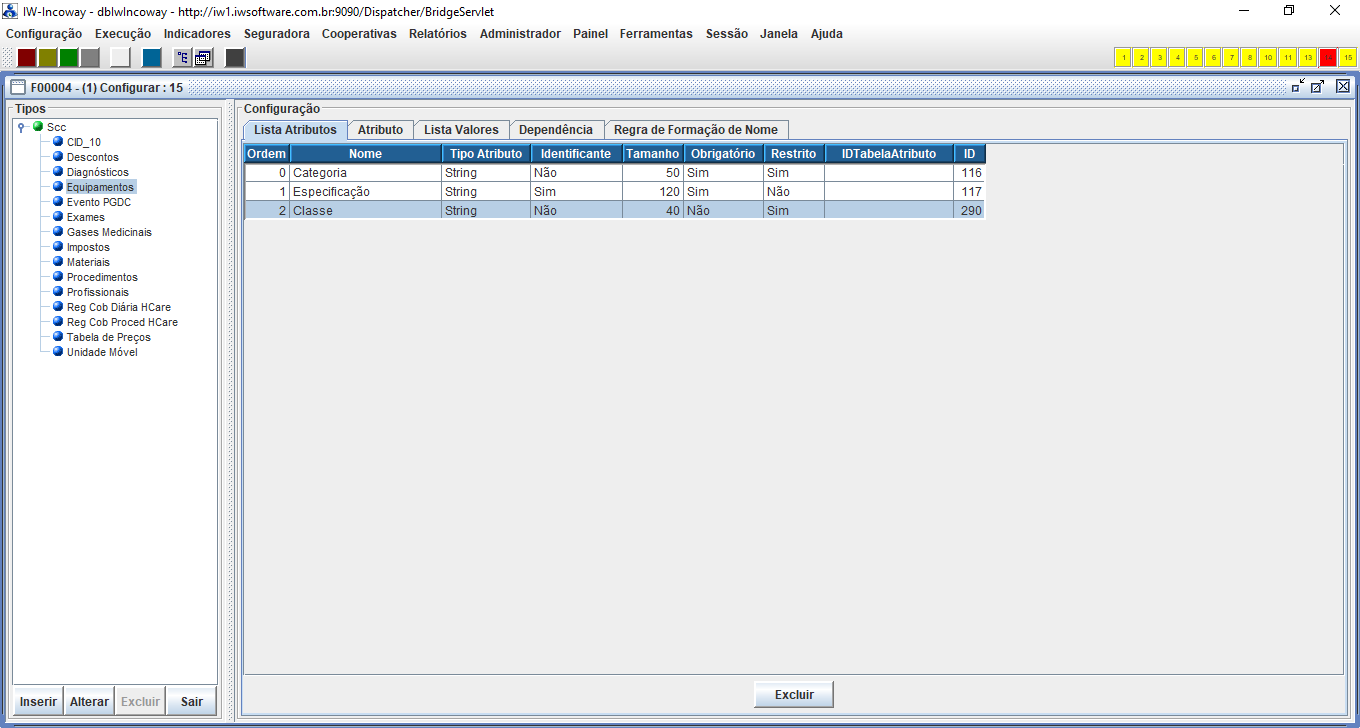Open the Relatórios menu

click(x=437, y=34)
